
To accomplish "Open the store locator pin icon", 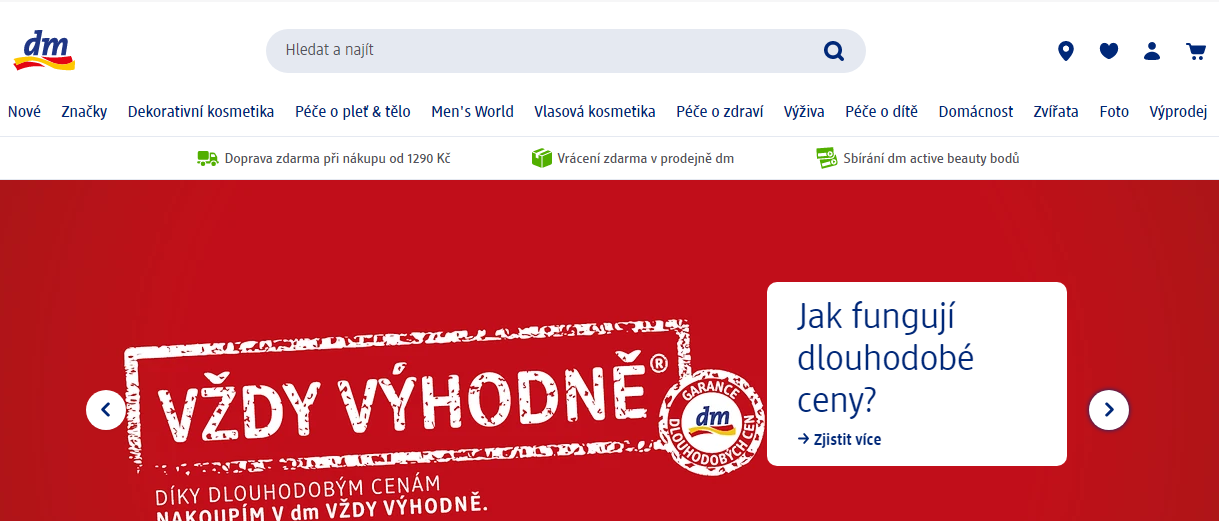I will pos(1066,51).
